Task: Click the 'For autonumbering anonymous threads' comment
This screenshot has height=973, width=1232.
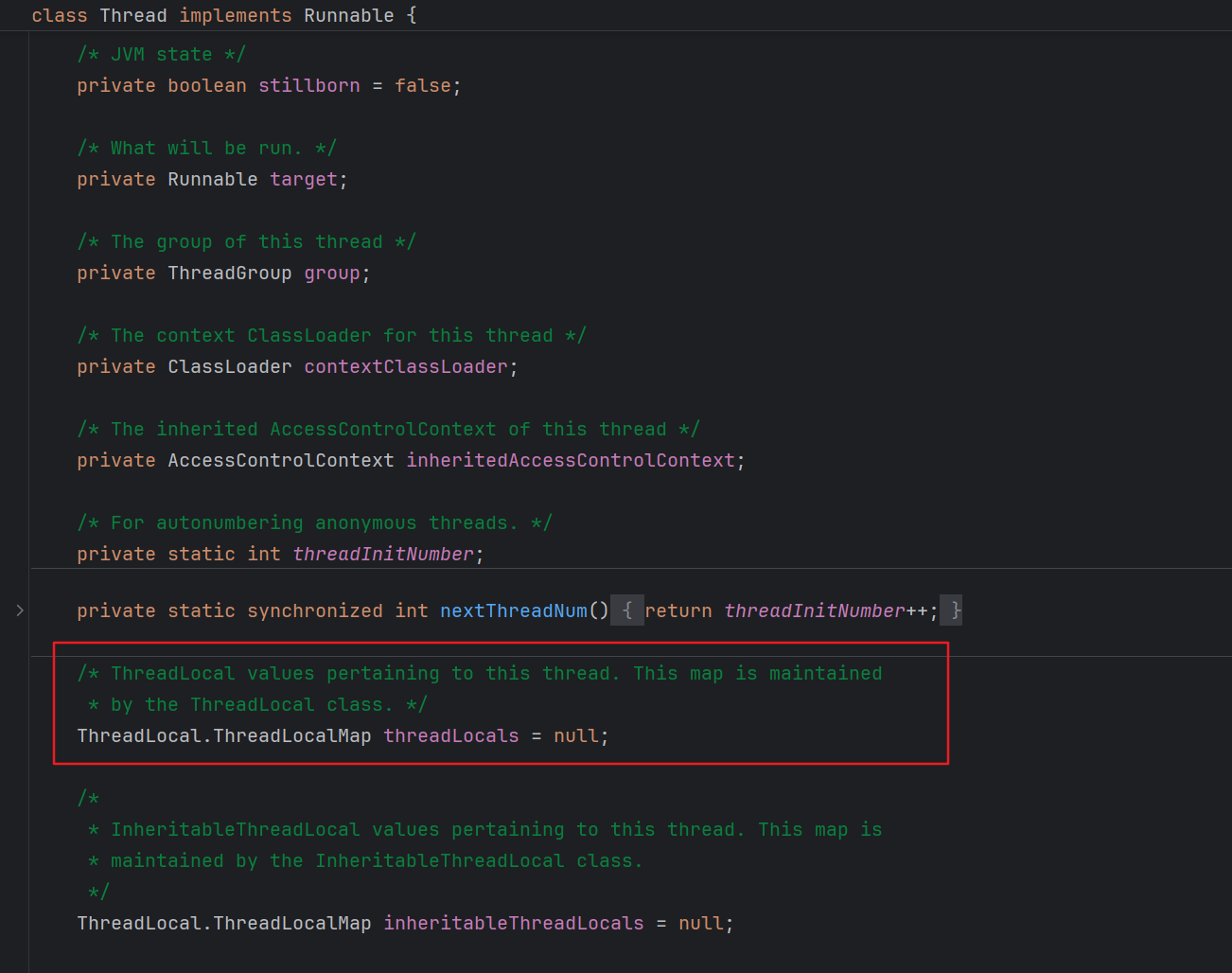Action: [x=314, y=522]
